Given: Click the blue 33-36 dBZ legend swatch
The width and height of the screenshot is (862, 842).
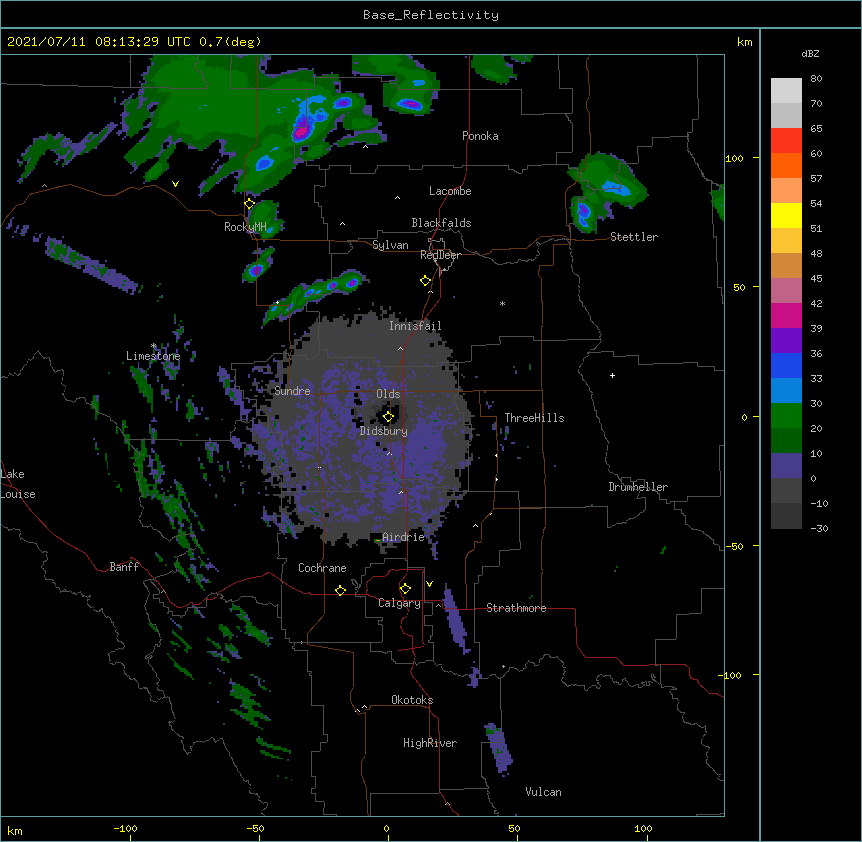Looking at the screenshot, I should click(786, 365).
